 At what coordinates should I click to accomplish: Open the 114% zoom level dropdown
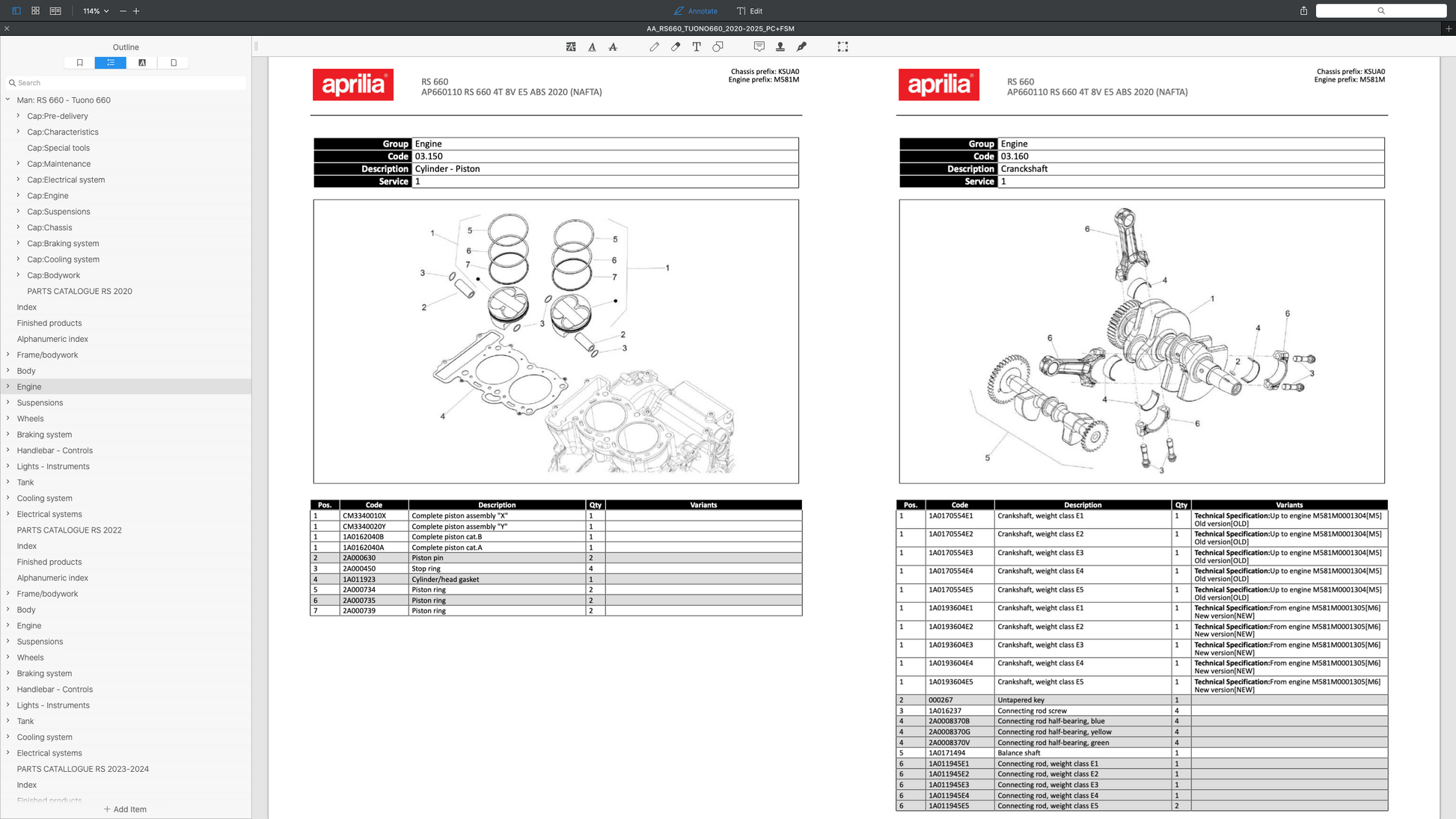(x=96, y=10)
